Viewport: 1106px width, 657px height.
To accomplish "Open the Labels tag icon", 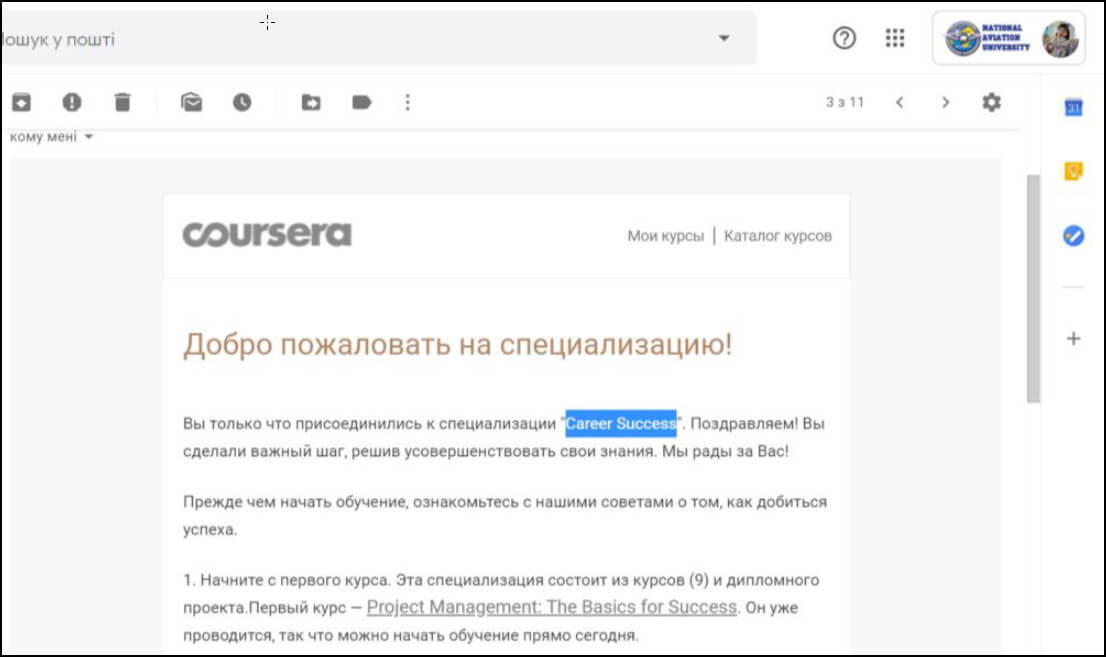I will coord(361,102).
